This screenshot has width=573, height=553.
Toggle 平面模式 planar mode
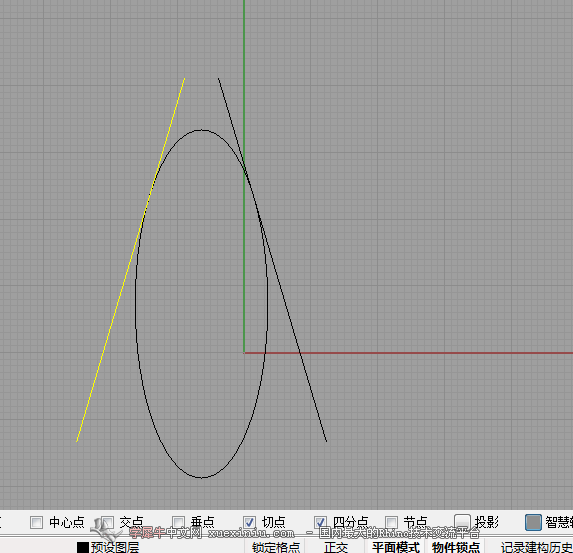point(396,548)
